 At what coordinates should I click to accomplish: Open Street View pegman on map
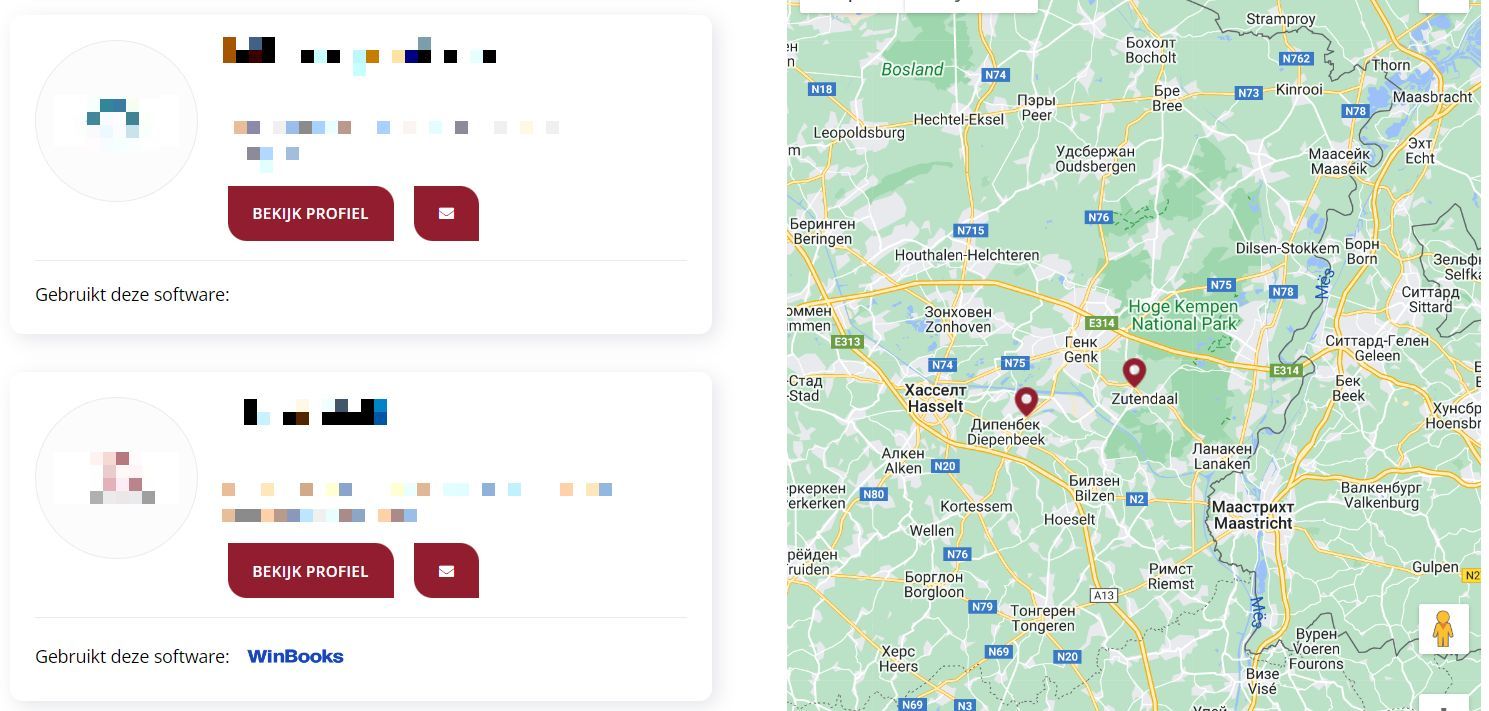click(x=1443, y=629)
